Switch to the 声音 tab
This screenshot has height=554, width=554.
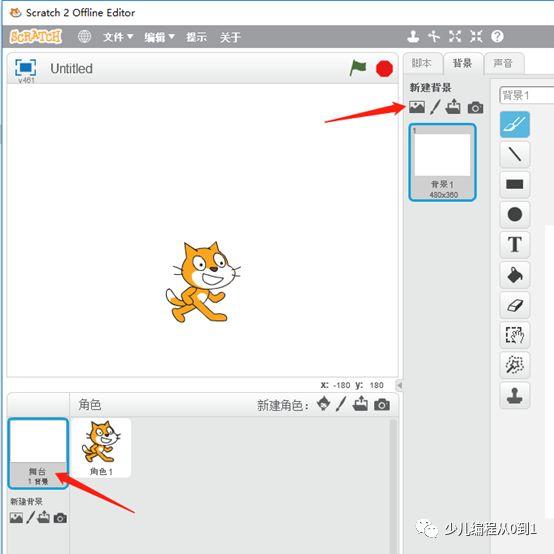point(503,64)
